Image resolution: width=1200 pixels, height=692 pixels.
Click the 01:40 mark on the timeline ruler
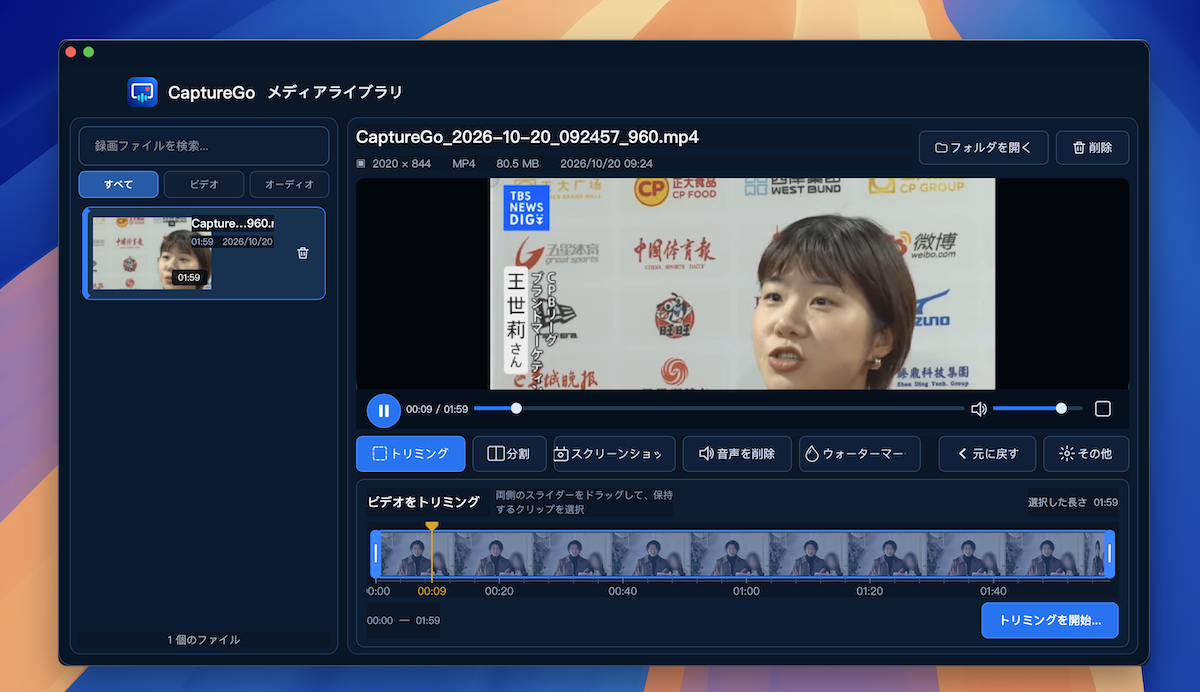[993, 591]
